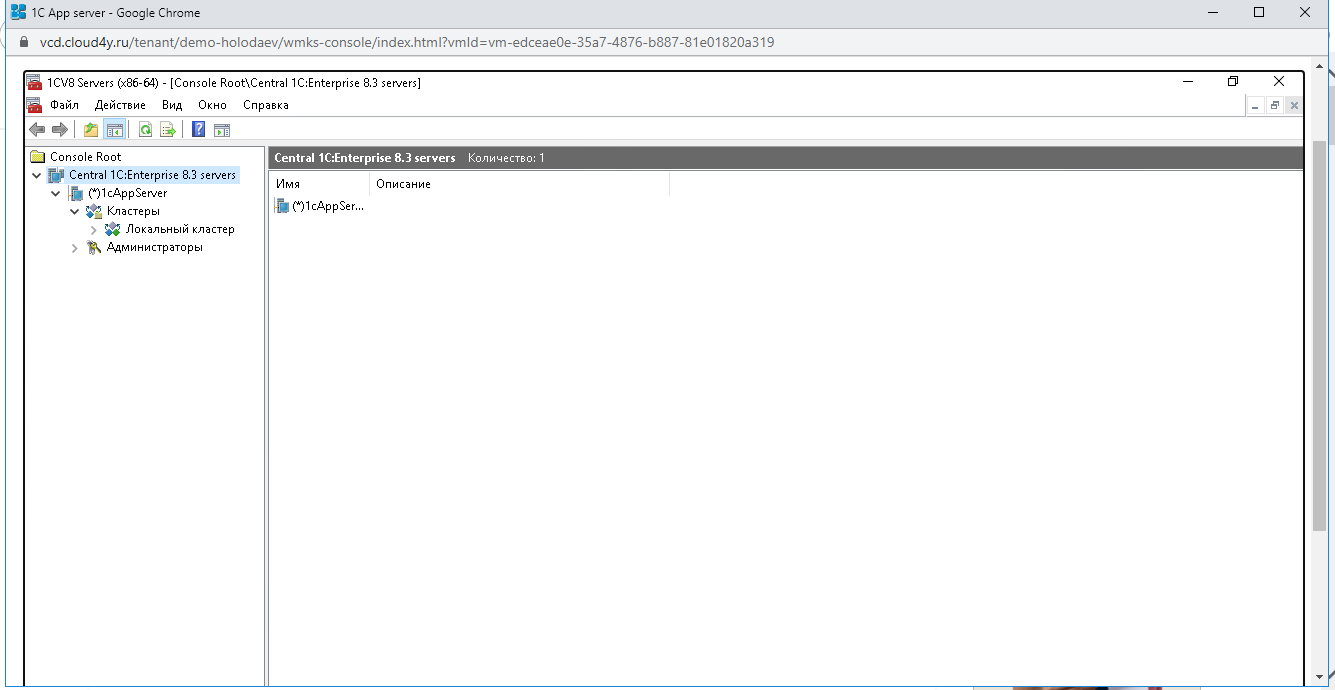Minimize the inner console child window
Screen dimensions: 1335x690
click(1256, 105)
